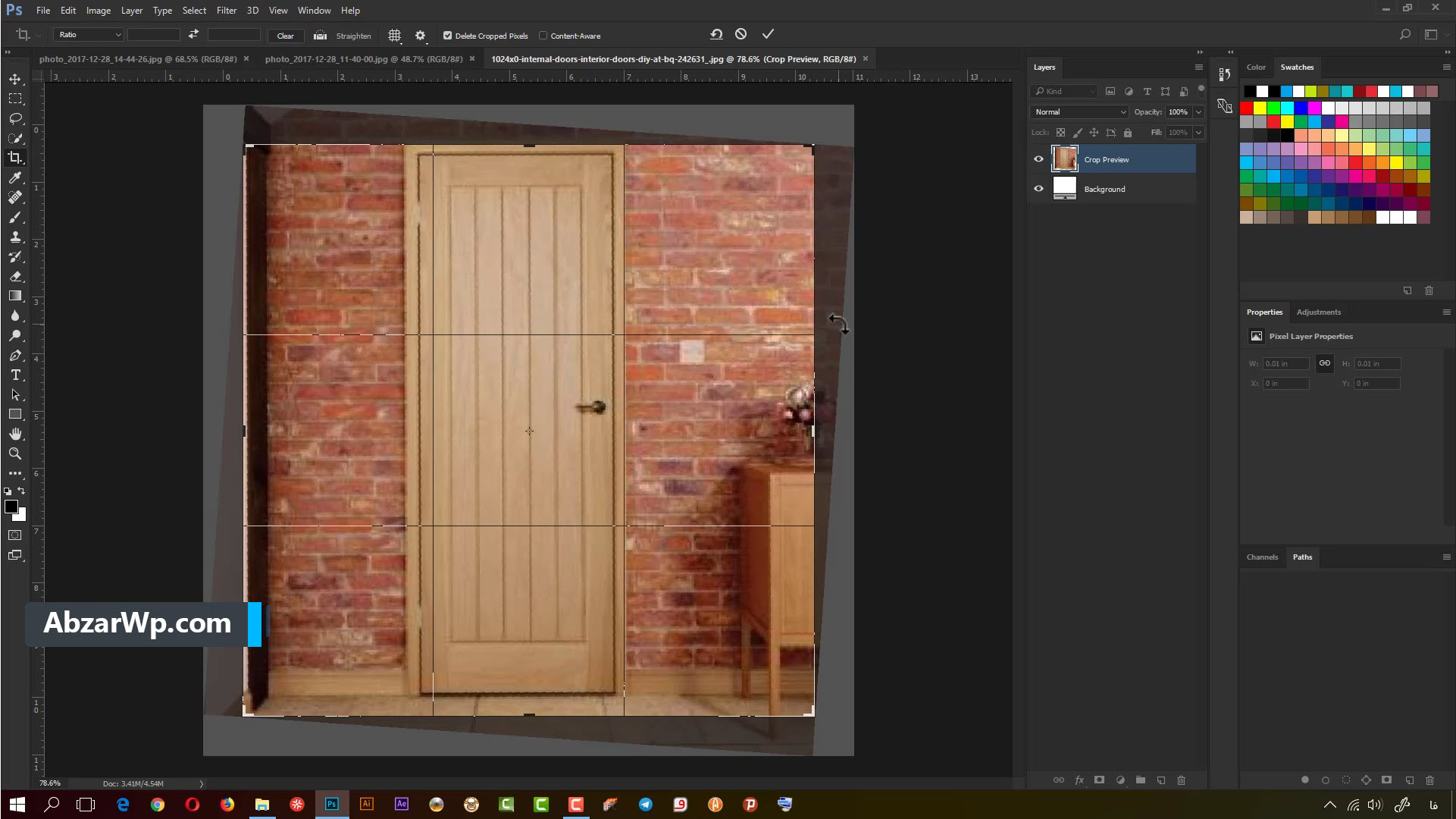This screenshot has height=819, width=1456.
Task: Select the Move tool
Action: click(15, 79)
